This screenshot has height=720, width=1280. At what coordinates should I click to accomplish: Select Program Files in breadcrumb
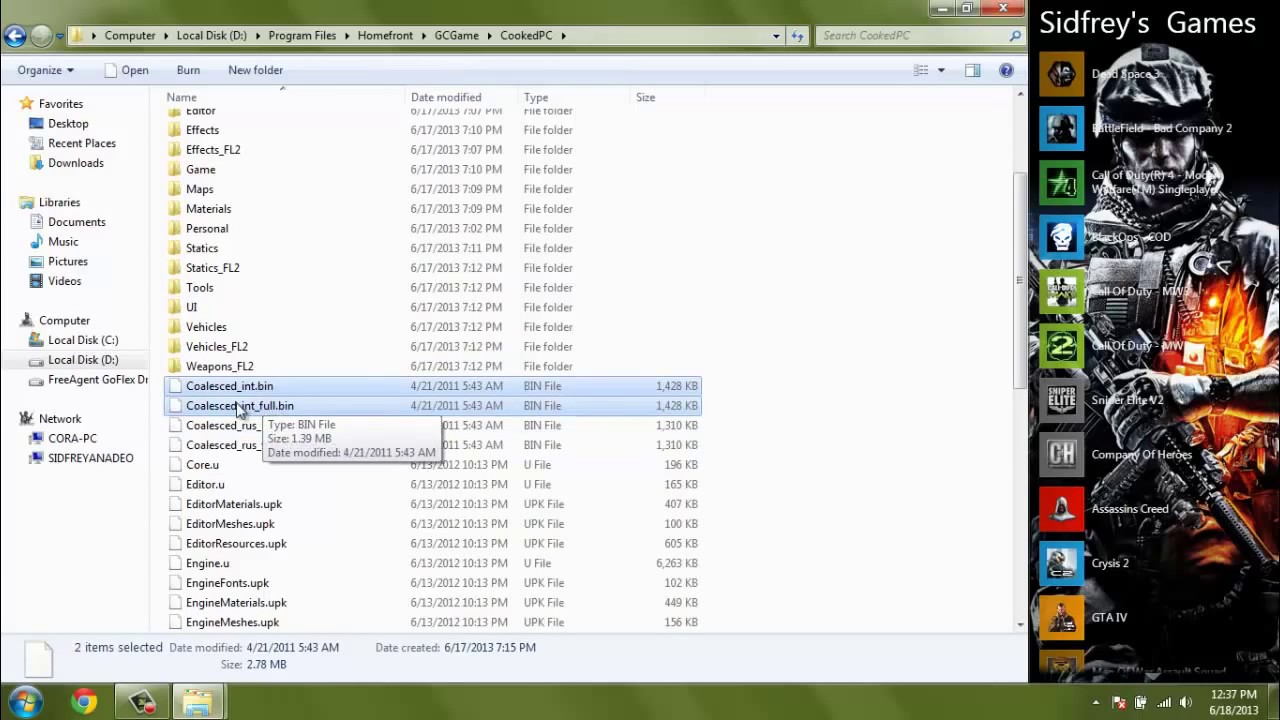point(302,36)
